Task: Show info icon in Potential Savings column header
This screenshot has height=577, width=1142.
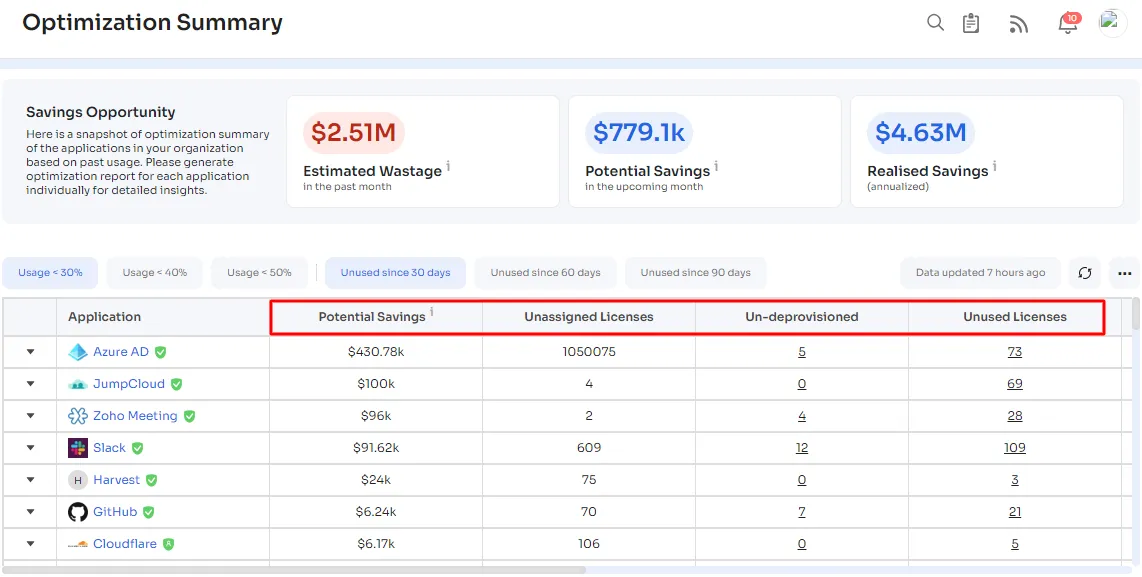Action: pos(431,313)
